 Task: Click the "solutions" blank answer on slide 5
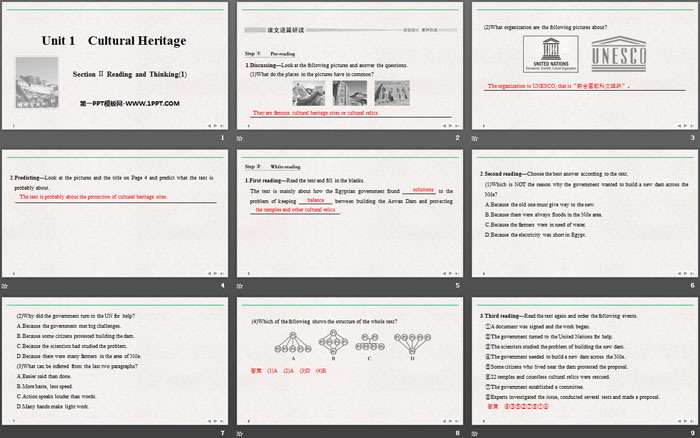click(x=423, y=189)
